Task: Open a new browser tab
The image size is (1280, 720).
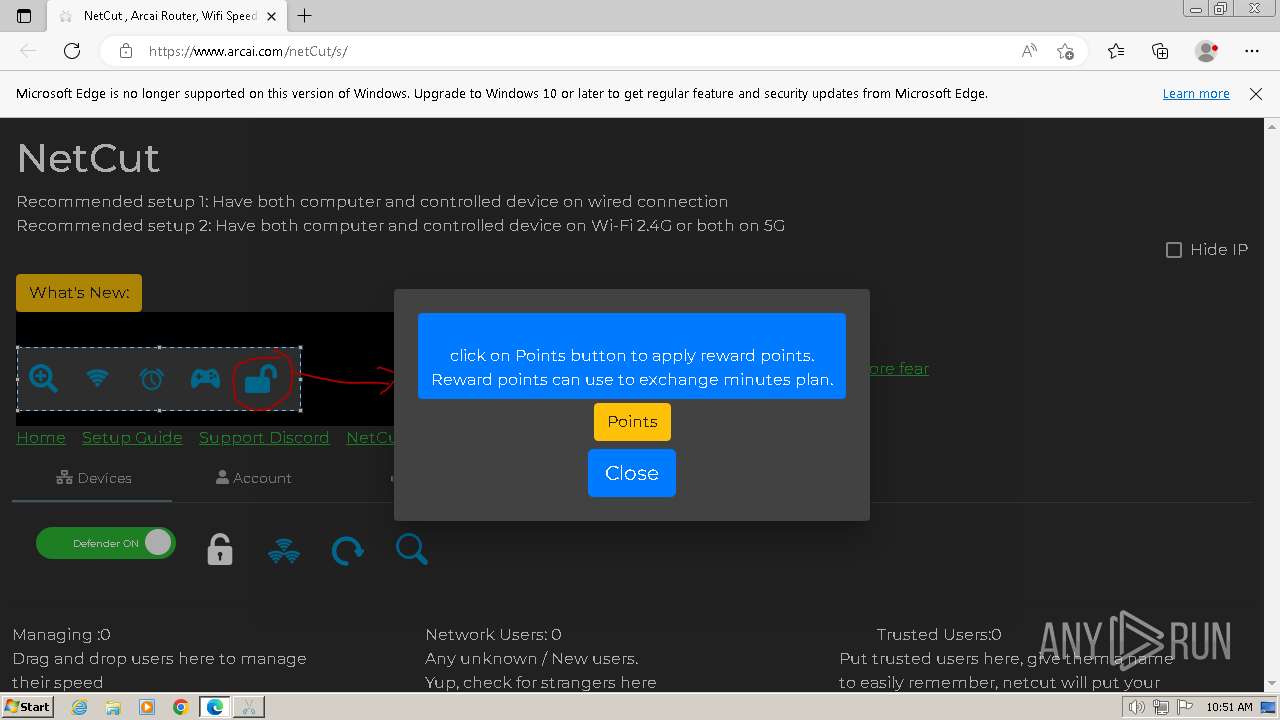Action: click(x=305, y=16)
